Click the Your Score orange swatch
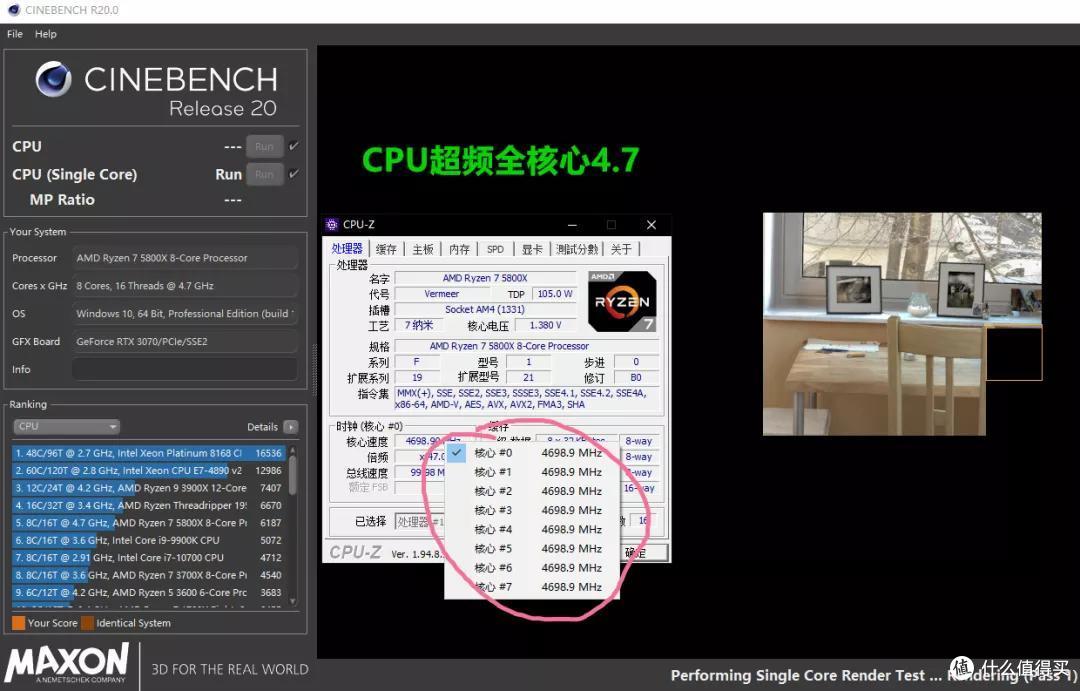The image size is (1080, 691). (19, 623)
